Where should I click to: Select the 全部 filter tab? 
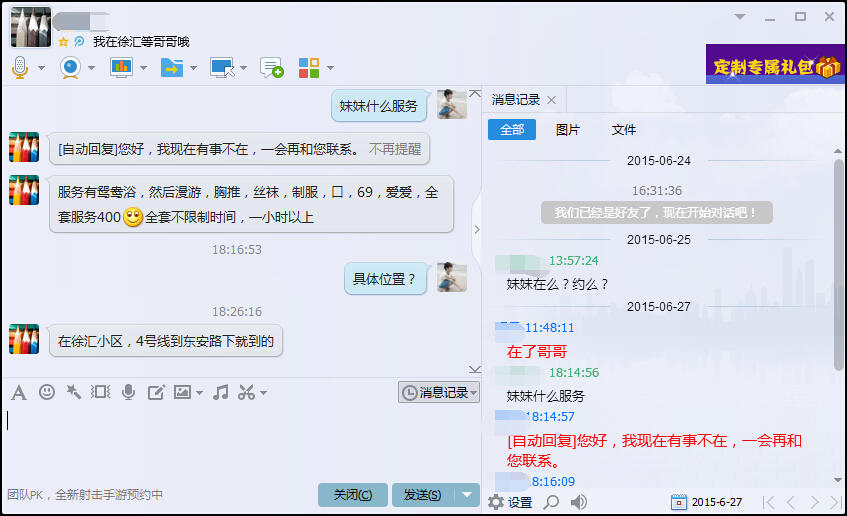512,130
